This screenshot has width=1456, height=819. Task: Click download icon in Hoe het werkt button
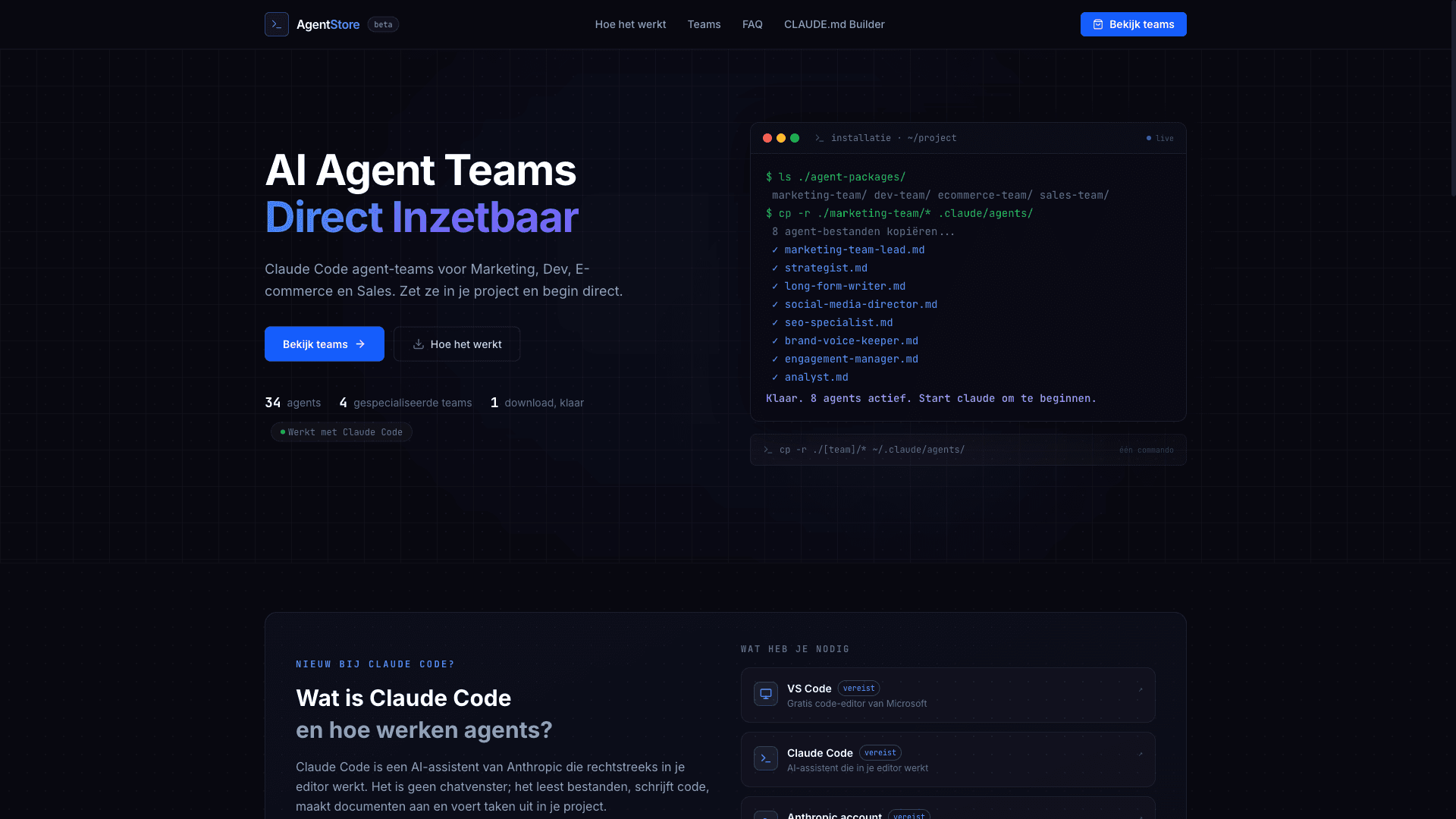point(418,344)
